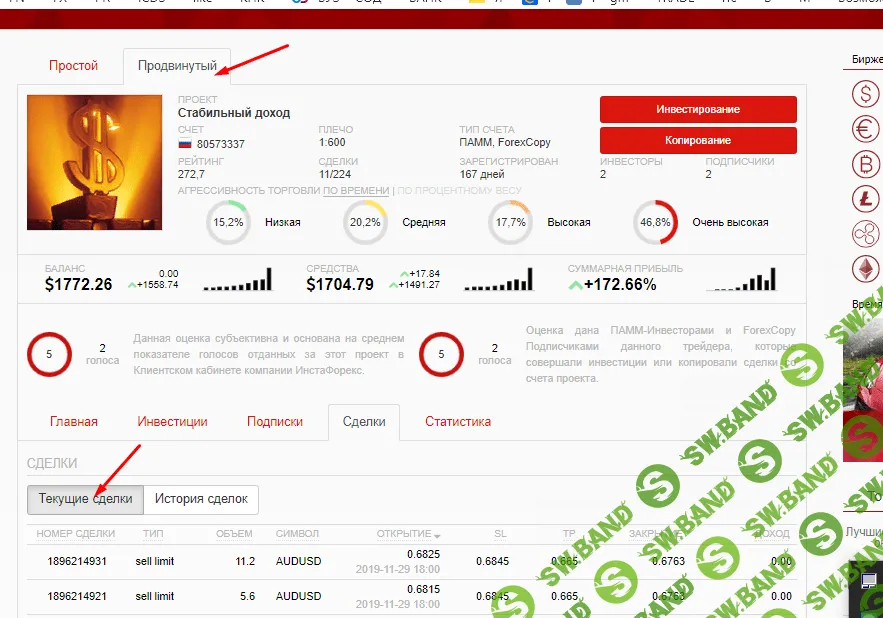Open the Ripple cryptocurrency icon
The height and width of the screenshot is (618, 883).
865,234
